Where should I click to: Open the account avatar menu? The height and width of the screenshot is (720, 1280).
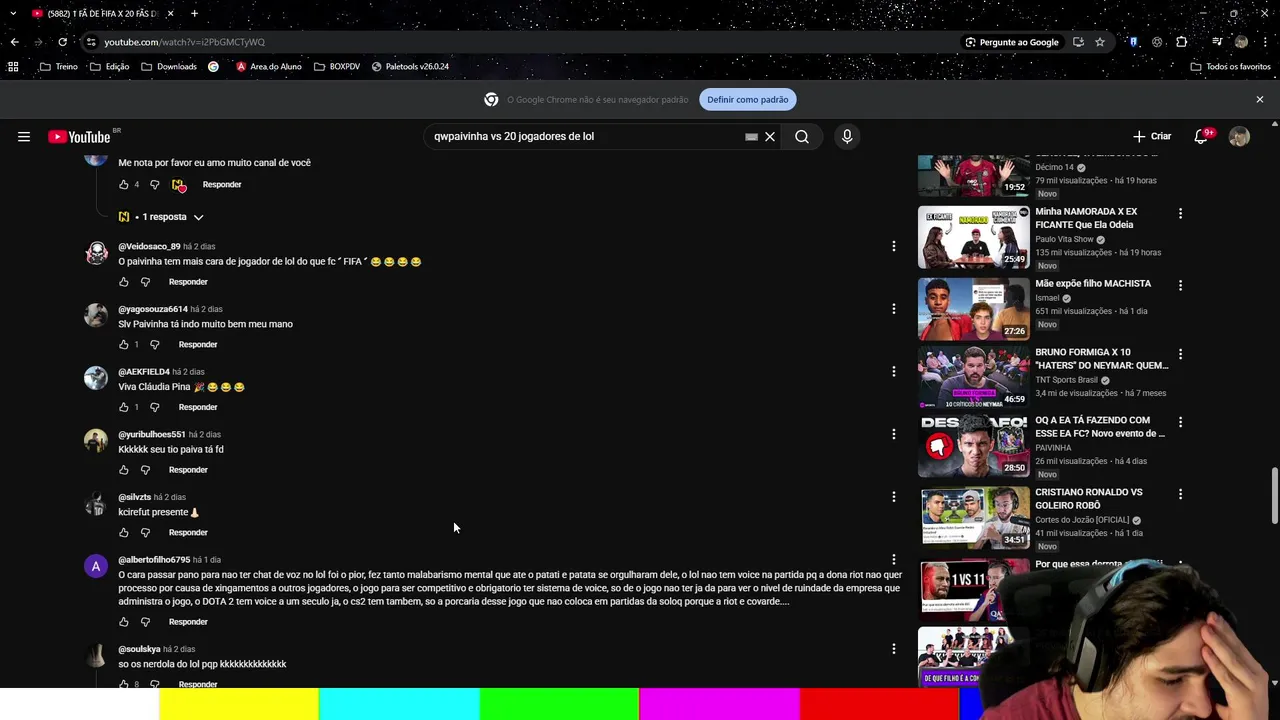point(1239,137)
